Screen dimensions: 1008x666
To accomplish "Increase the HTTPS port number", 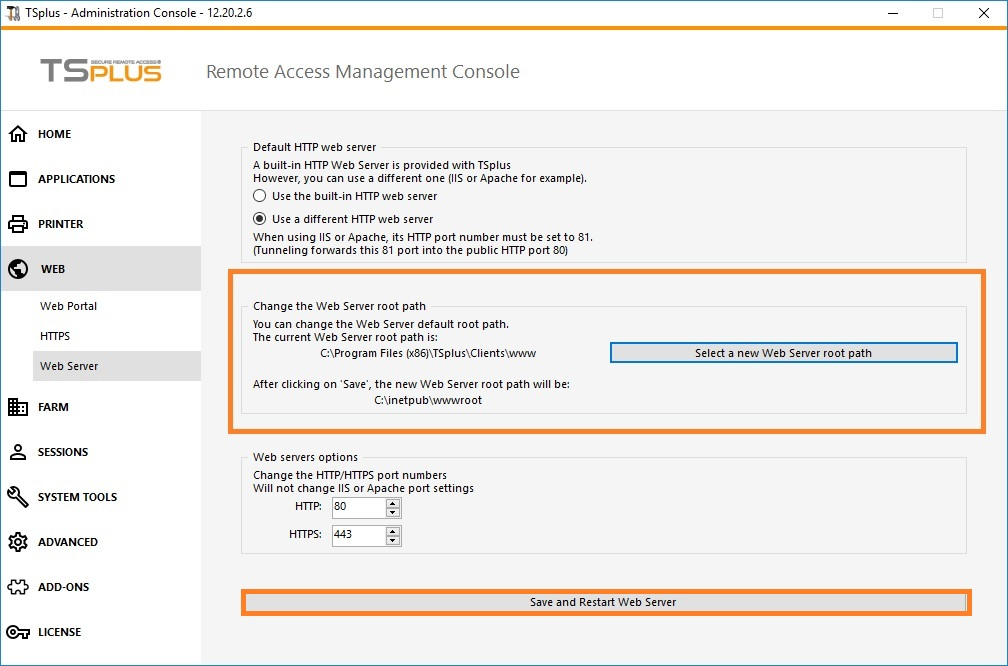I will point(393,531).
